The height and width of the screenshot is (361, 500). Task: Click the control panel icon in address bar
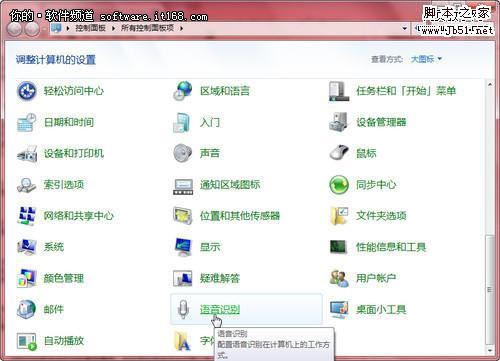tap(56, 28)
